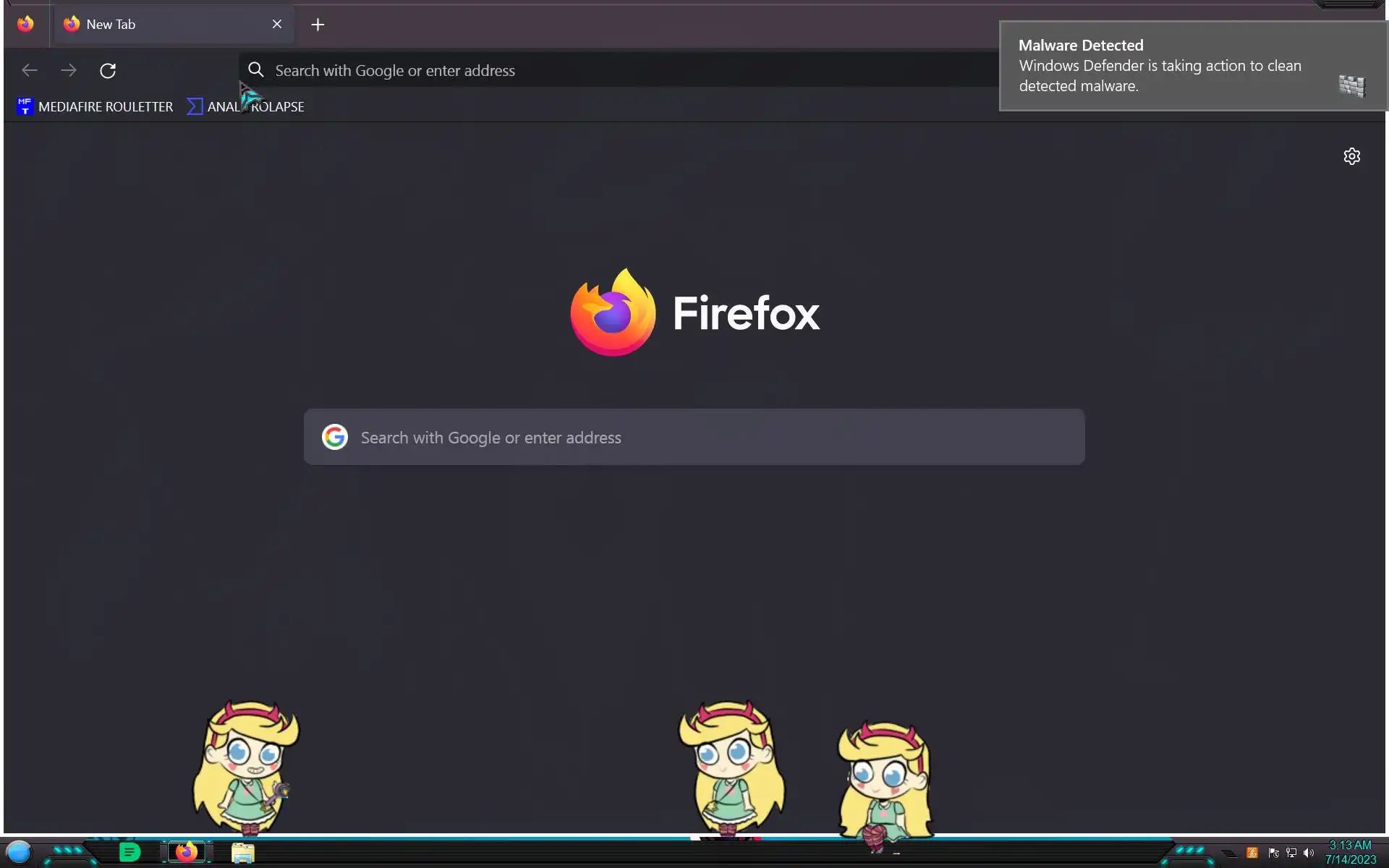
Task: Click the Firefox View icon
Action: point(25,24)
